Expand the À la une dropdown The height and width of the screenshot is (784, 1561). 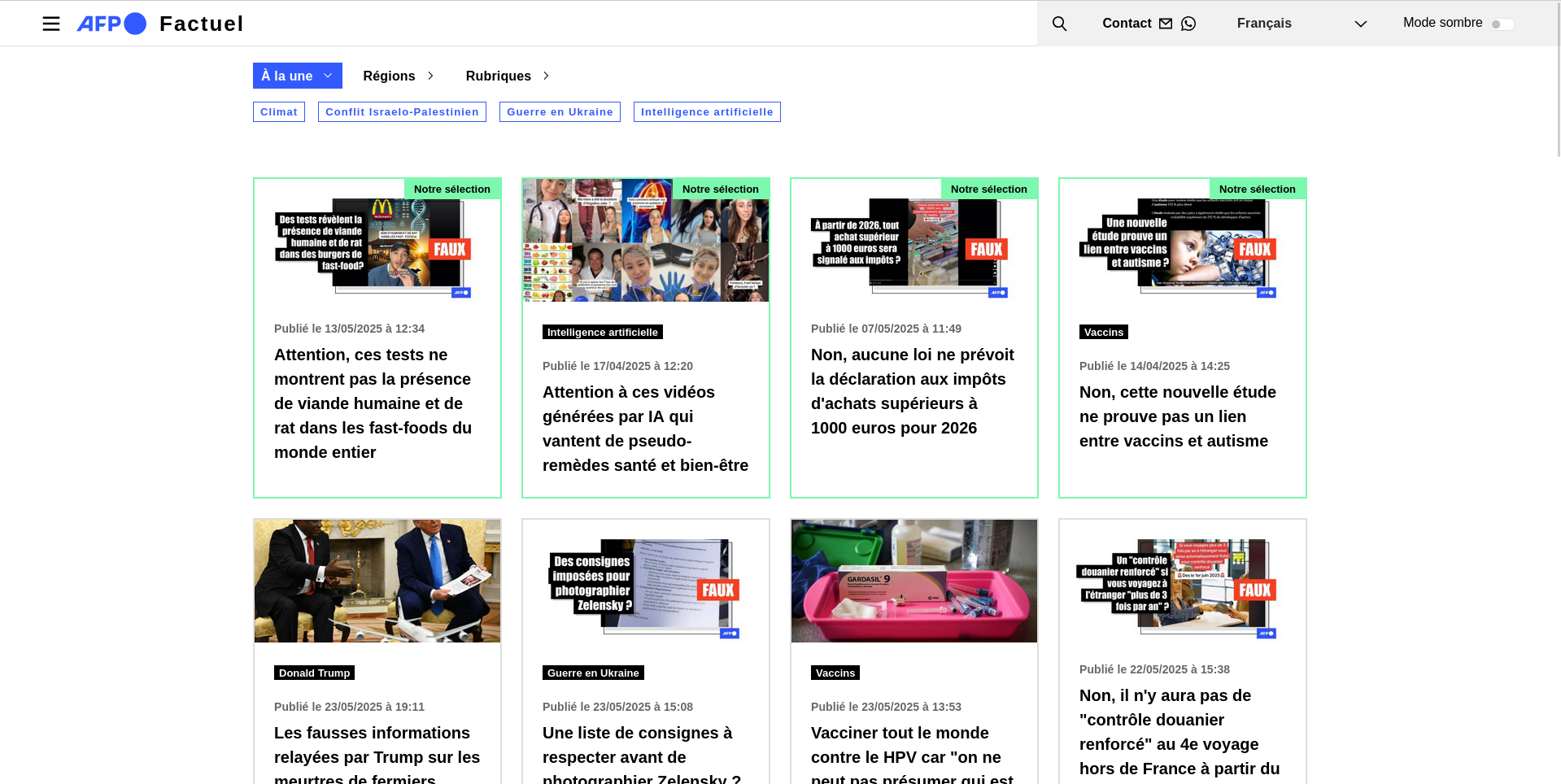coord(297,76)
